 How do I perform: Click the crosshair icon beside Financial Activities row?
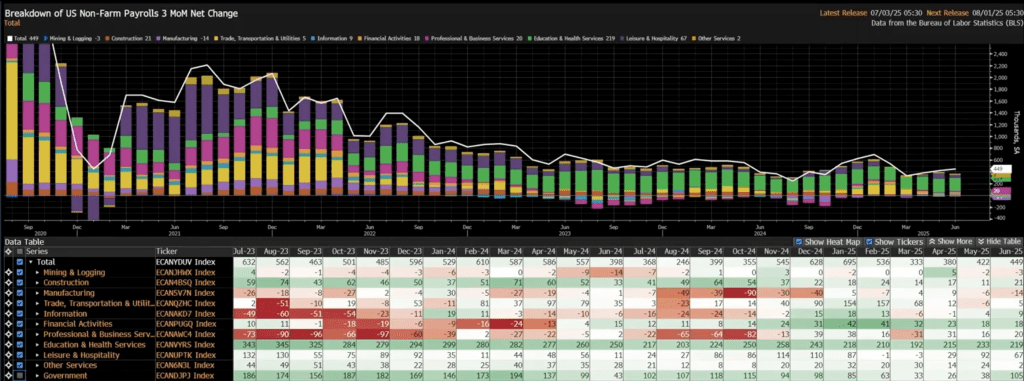click(7, 324)
